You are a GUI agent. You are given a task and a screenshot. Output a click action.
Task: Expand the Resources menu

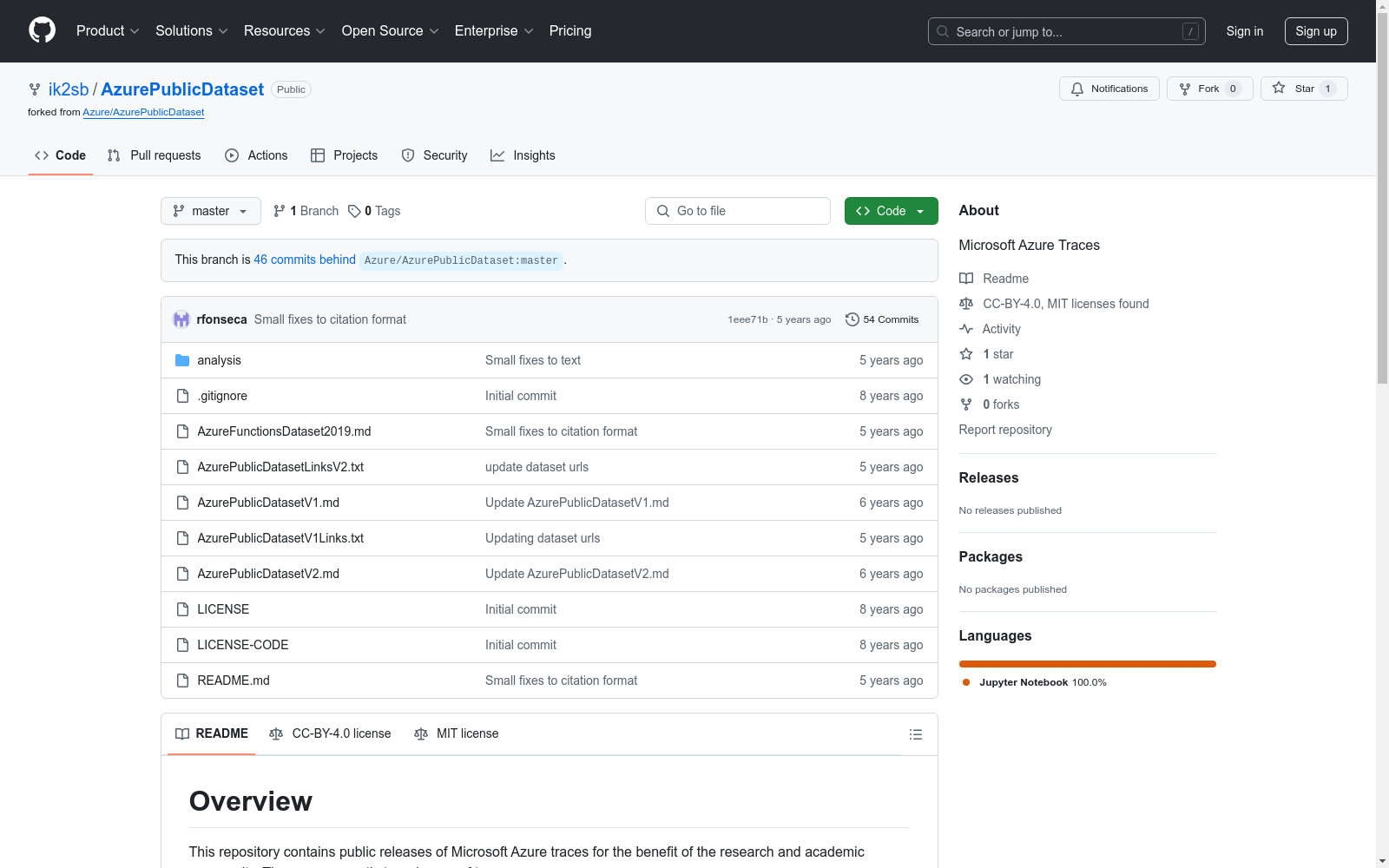pos(285,31)
